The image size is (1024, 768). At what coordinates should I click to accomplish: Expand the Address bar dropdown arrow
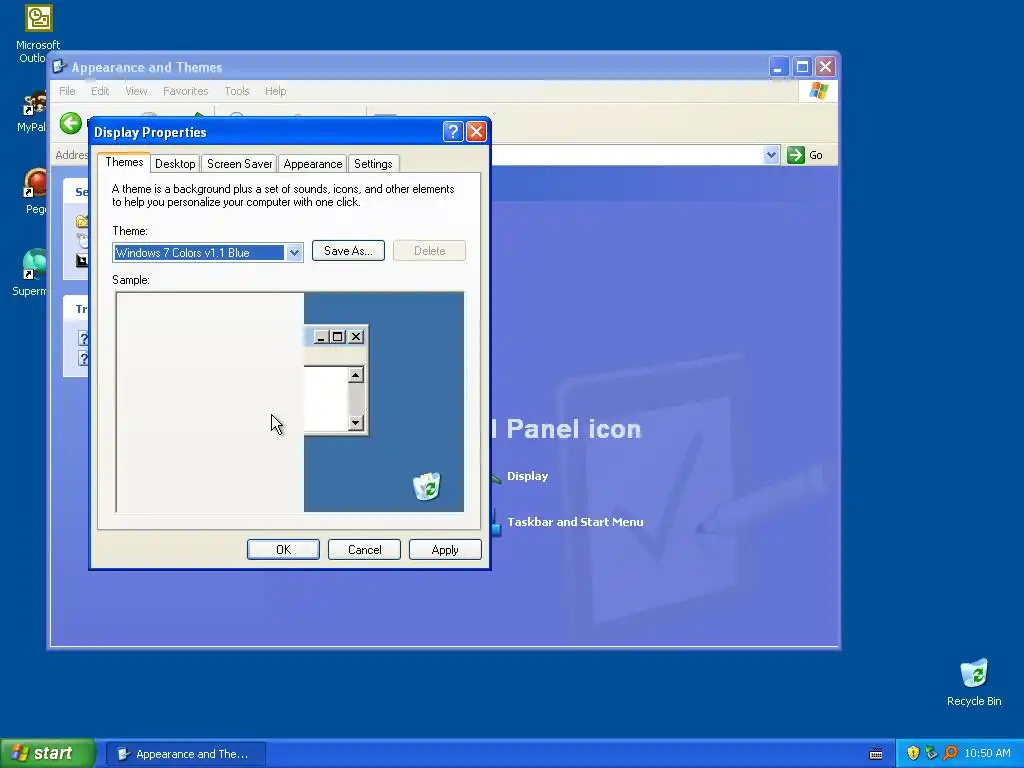[x=771, y=155]
